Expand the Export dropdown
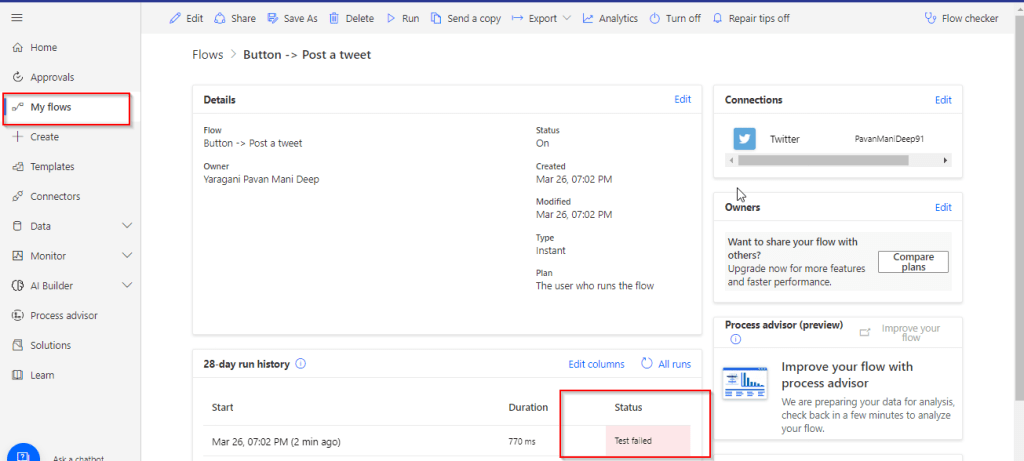 point(567,18)
